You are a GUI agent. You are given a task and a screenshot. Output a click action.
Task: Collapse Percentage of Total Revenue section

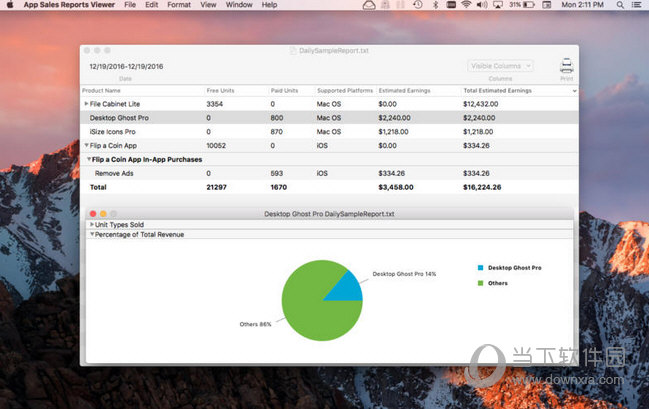pos(92,234)
